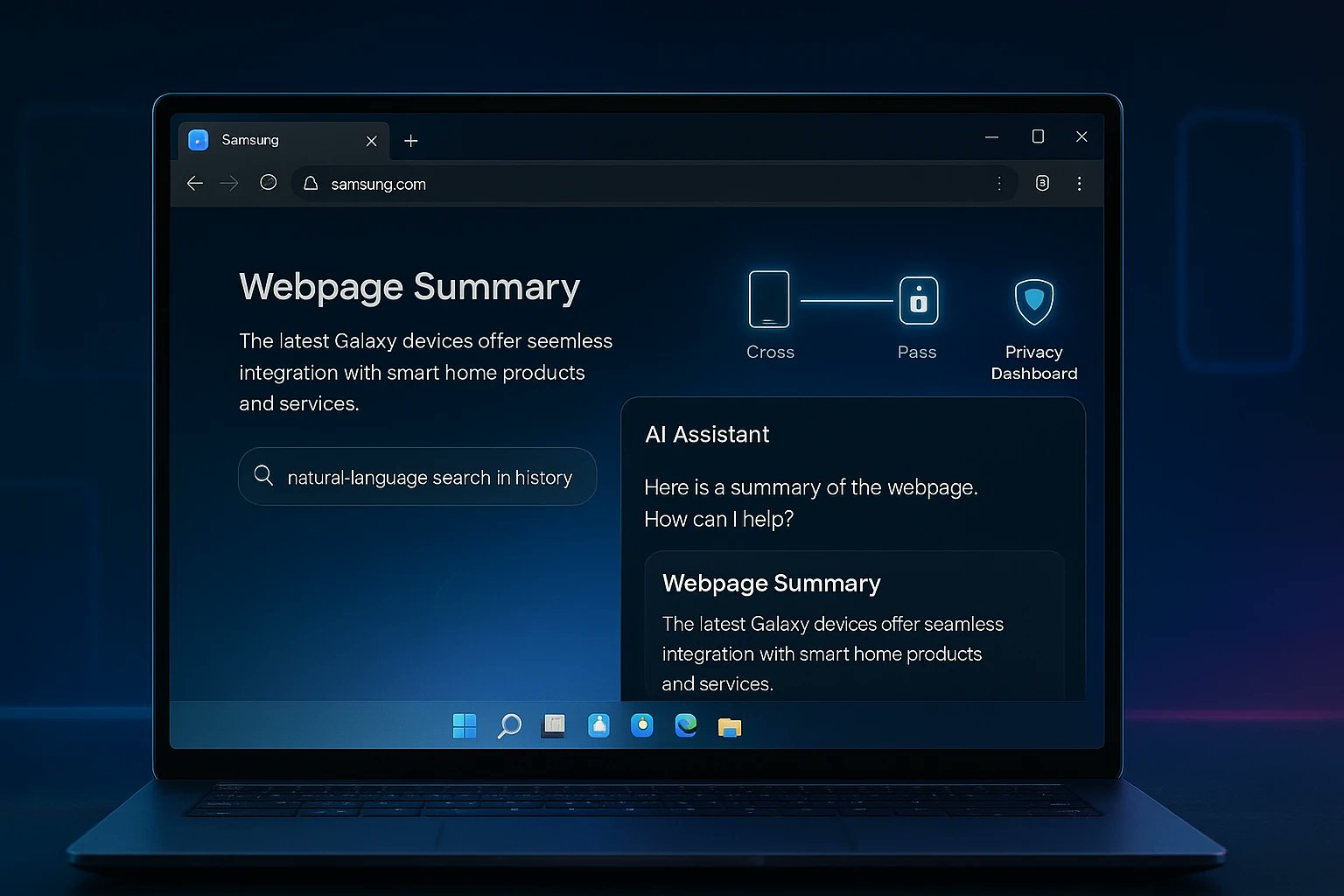Reload the page with the refresh icon
Image resolution: width=1344 pixels, height=896 pixels.
pyautogui.click(x=269, y=182)
